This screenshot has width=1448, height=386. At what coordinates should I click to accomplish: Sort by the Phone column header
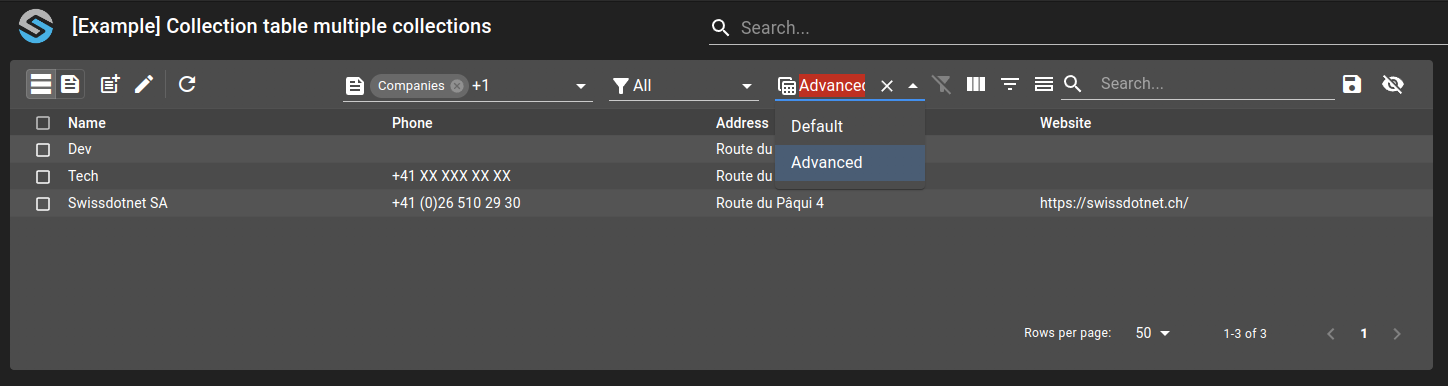click(x=412, y=123)
